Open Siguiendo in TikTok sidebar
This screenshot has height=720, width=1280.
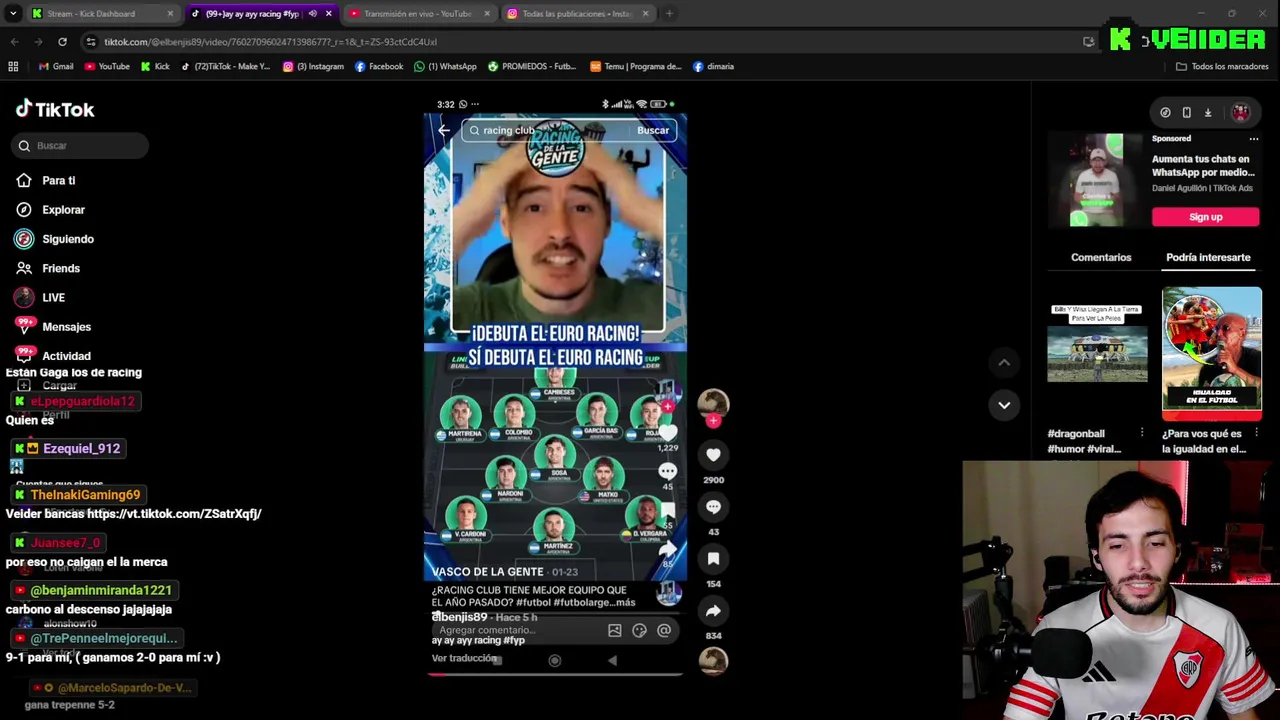[67, 239]
